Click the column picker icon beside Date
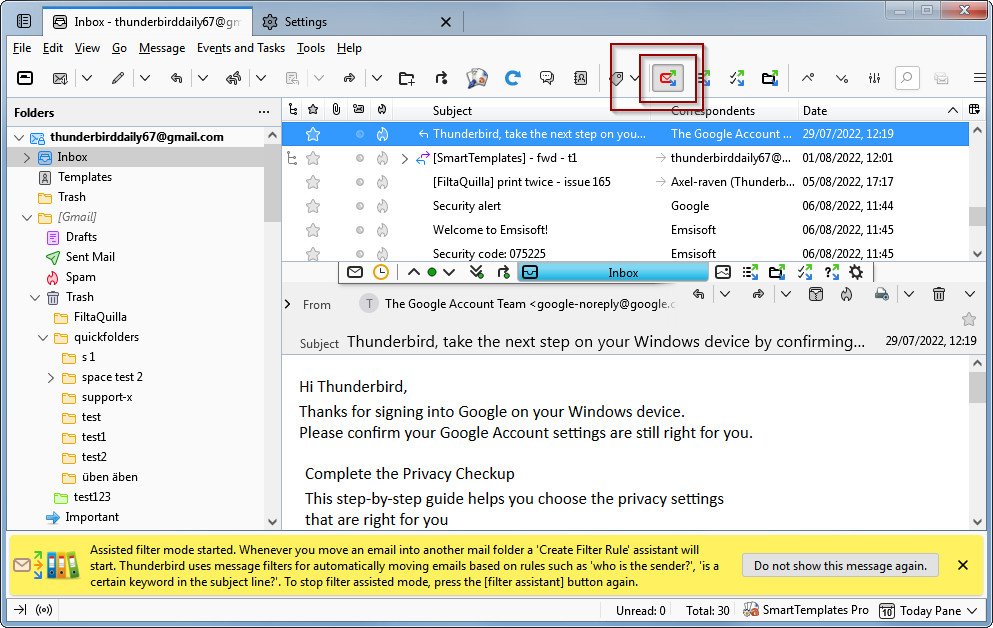 pos(975,110)
